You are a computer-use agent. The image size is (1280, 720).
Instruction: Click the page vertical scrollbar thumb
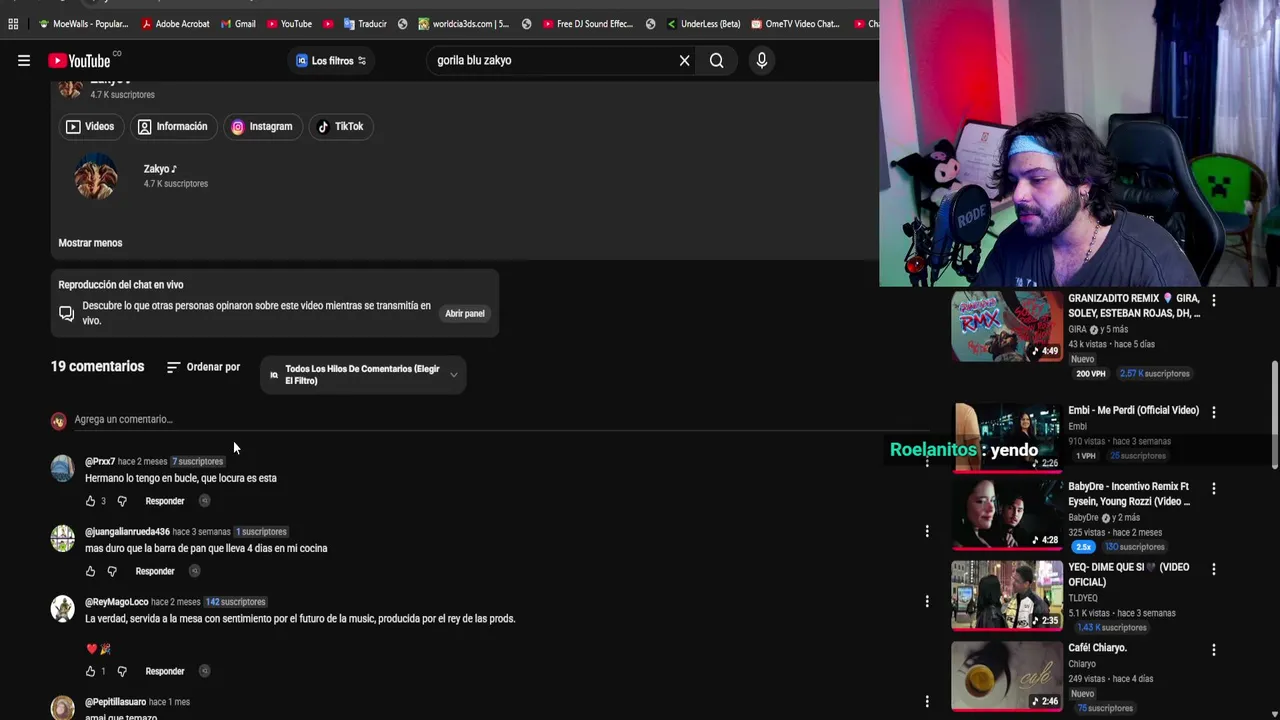pyautogui.click(x=1274, y=415)
